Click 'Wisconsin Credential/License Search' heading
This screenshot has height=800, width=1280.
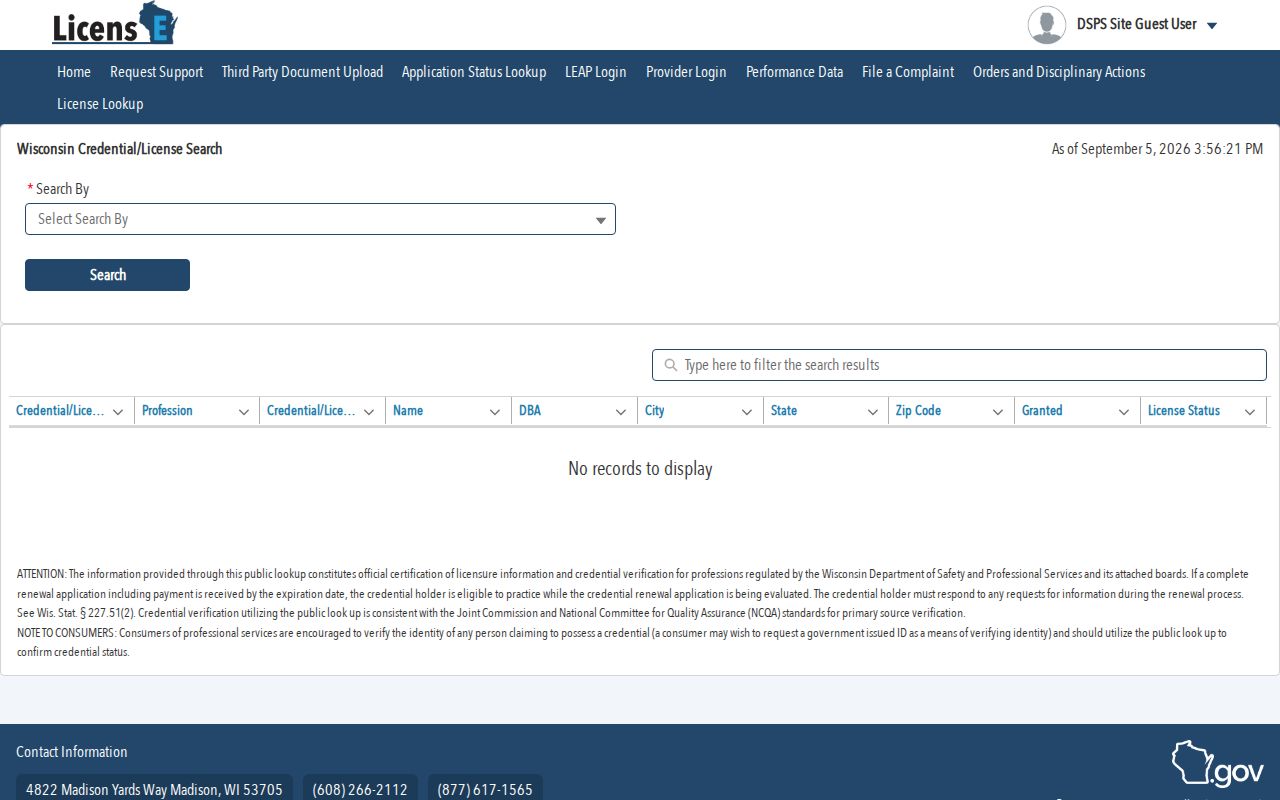tap(120, 149)
